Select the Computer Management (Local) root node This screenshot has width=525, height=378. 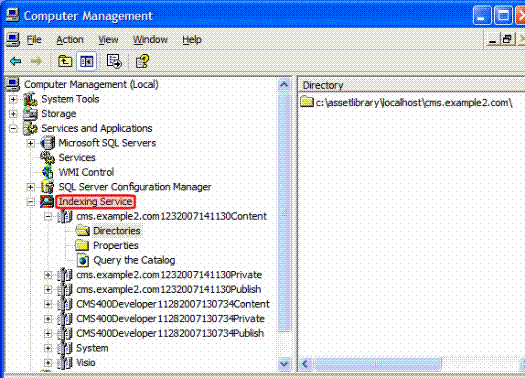point(91,84)
